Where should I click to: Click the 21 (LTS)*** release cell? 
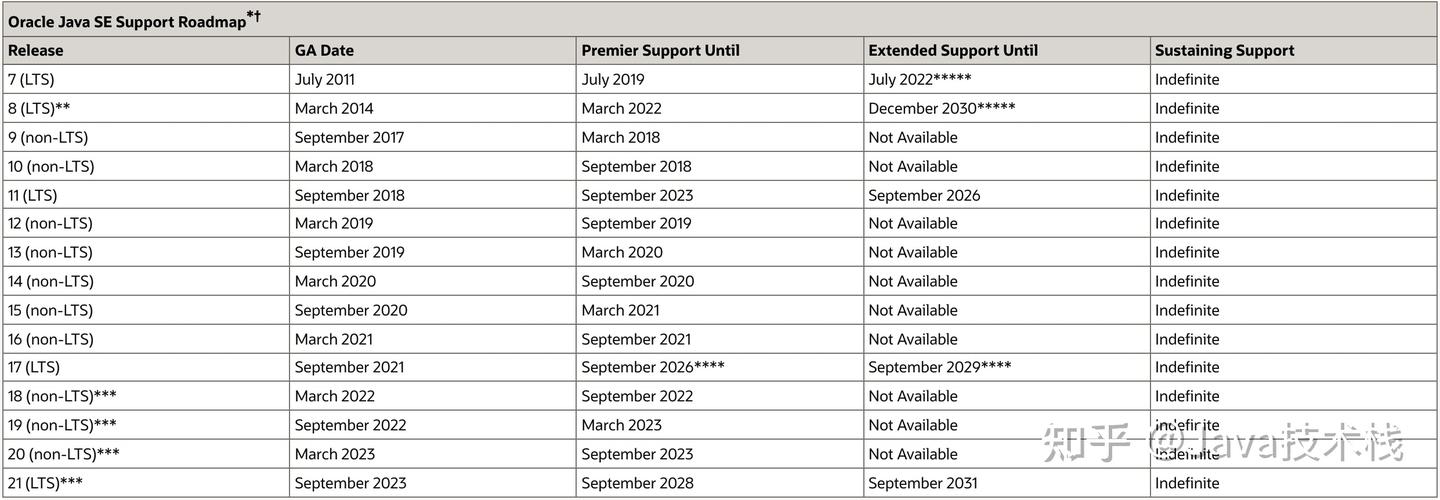45,483
